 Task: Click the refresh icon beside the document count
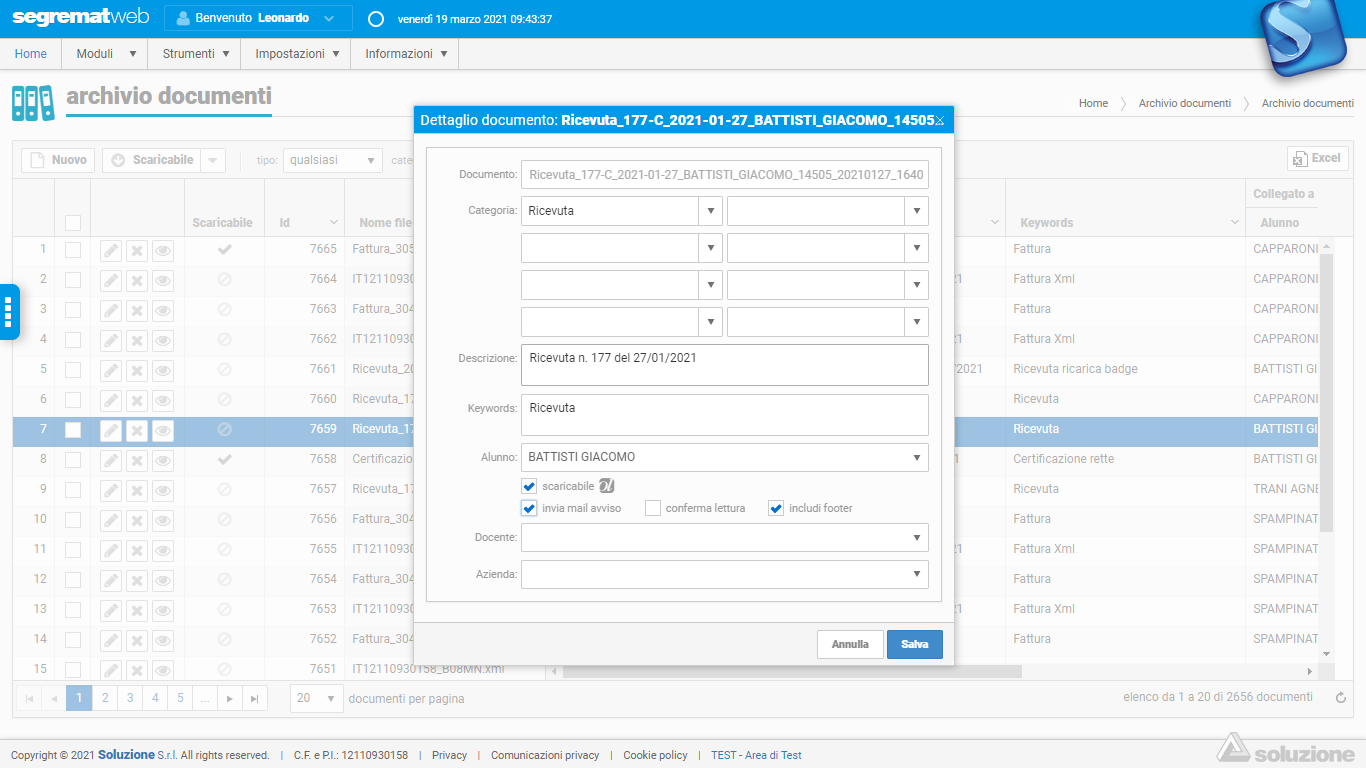(x=1341, y=698)
